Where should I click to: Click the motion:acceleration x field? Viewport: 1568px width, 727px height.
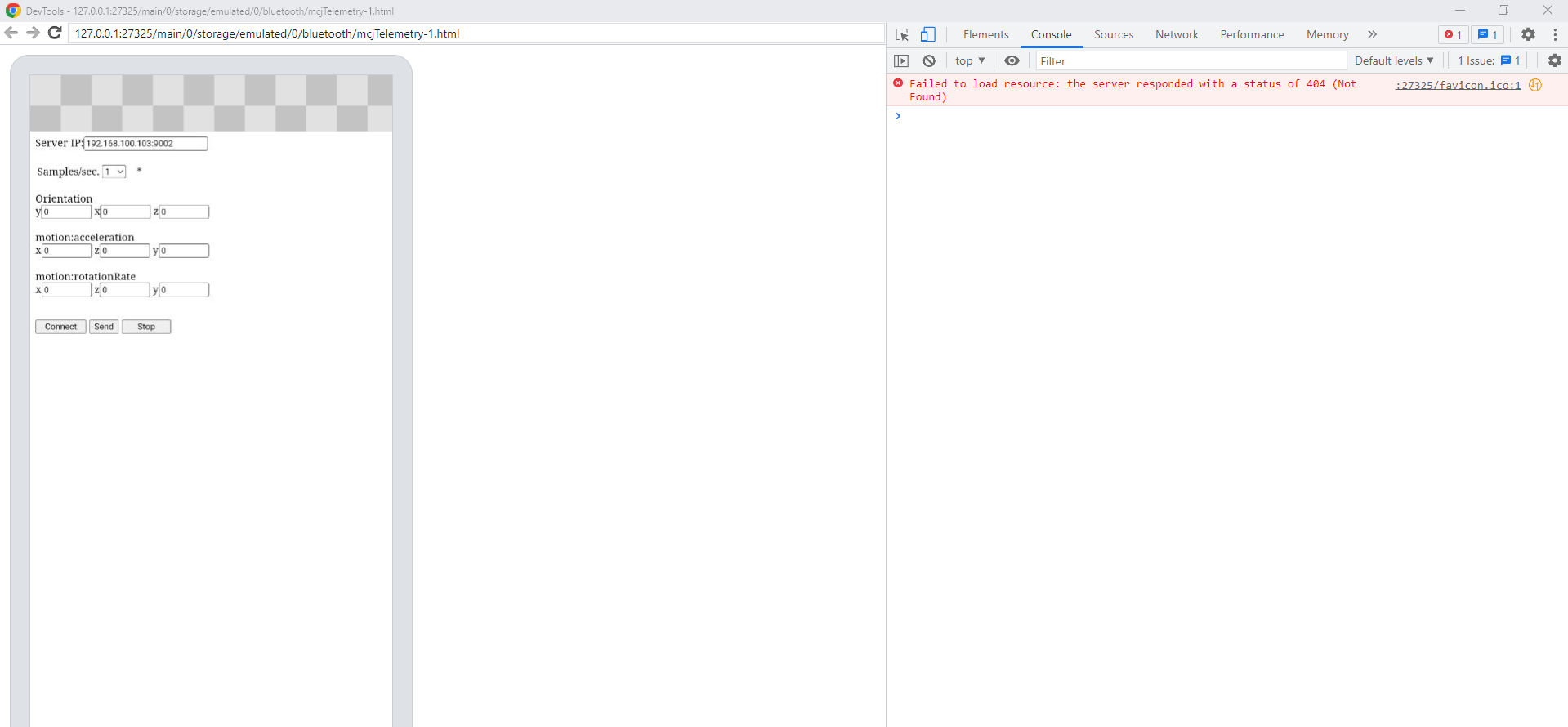66,251
